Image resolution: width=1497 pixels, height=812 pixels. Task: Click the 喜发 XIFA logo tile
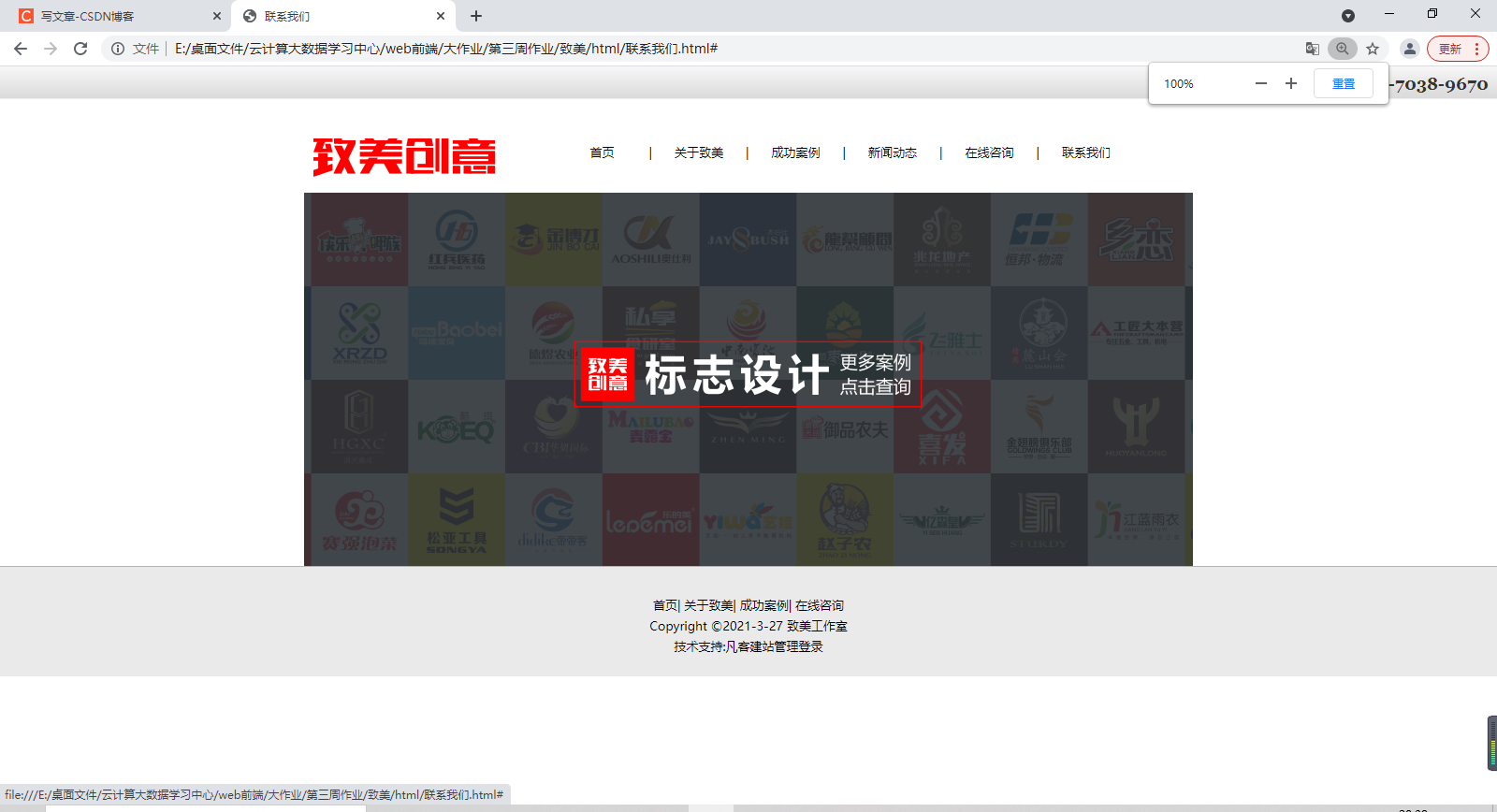[x=942, y=427]
